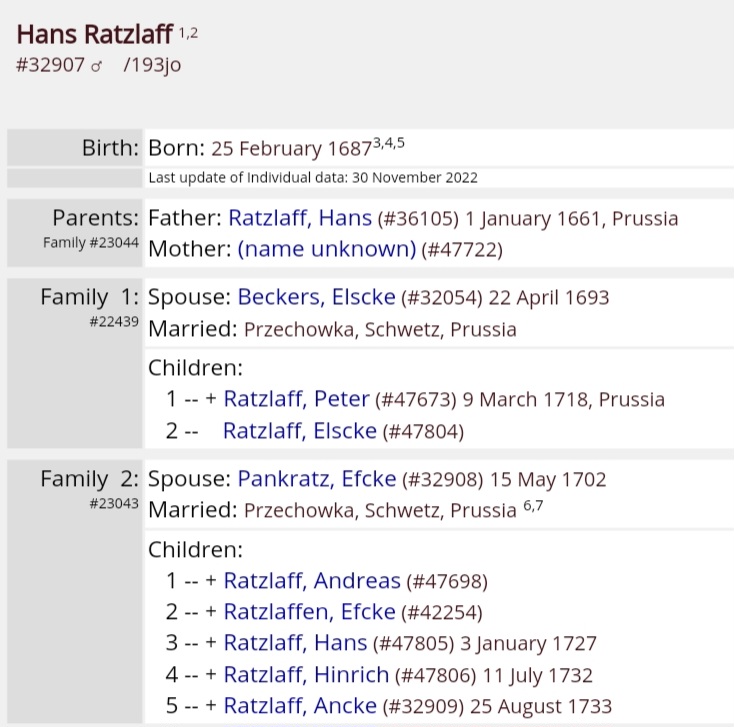
Task: Open child Ratzlaff, Hans born 1727
Action: tap(295, 644)
